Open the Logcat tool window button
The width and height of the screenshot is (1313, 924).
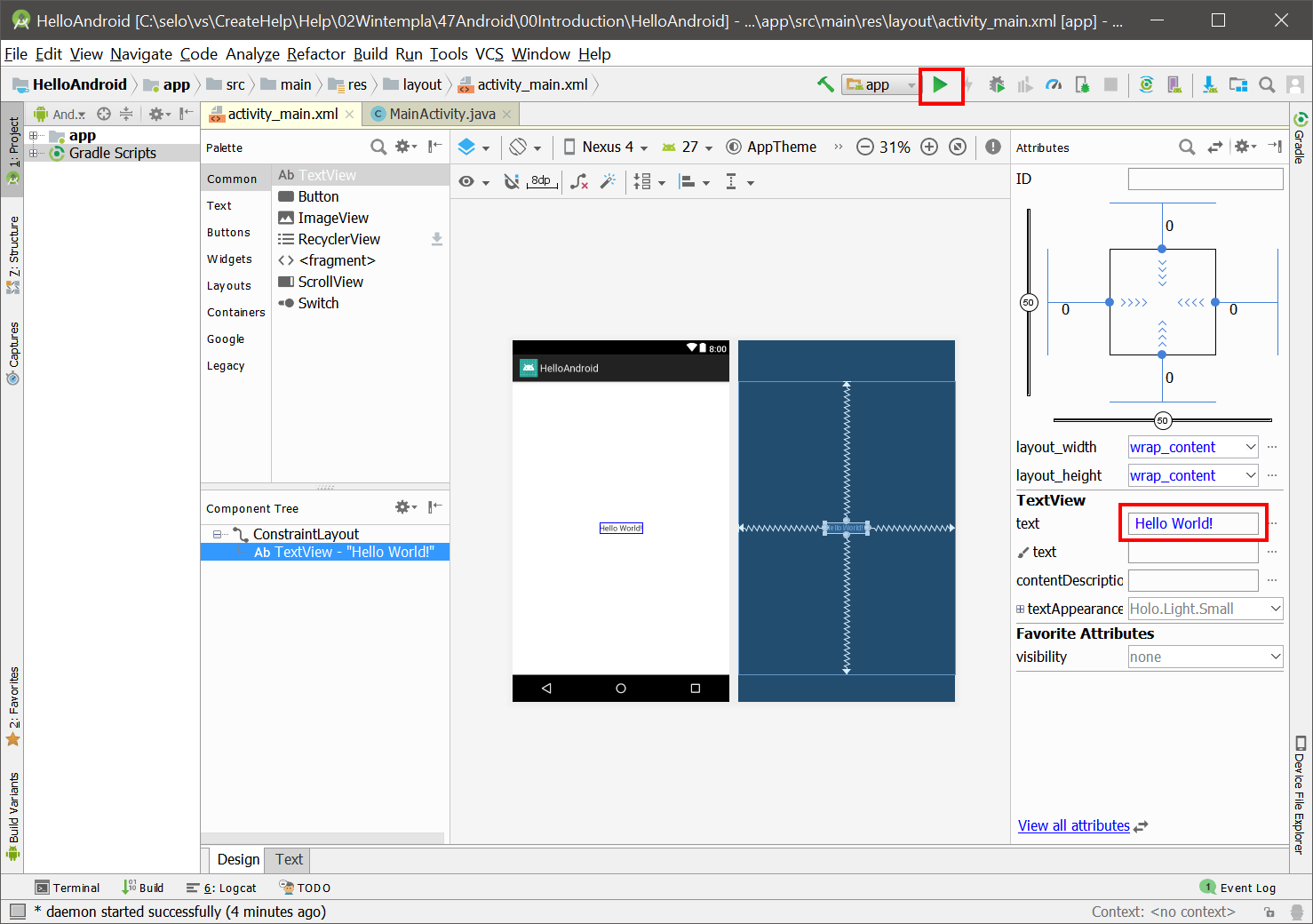[221, 888]
